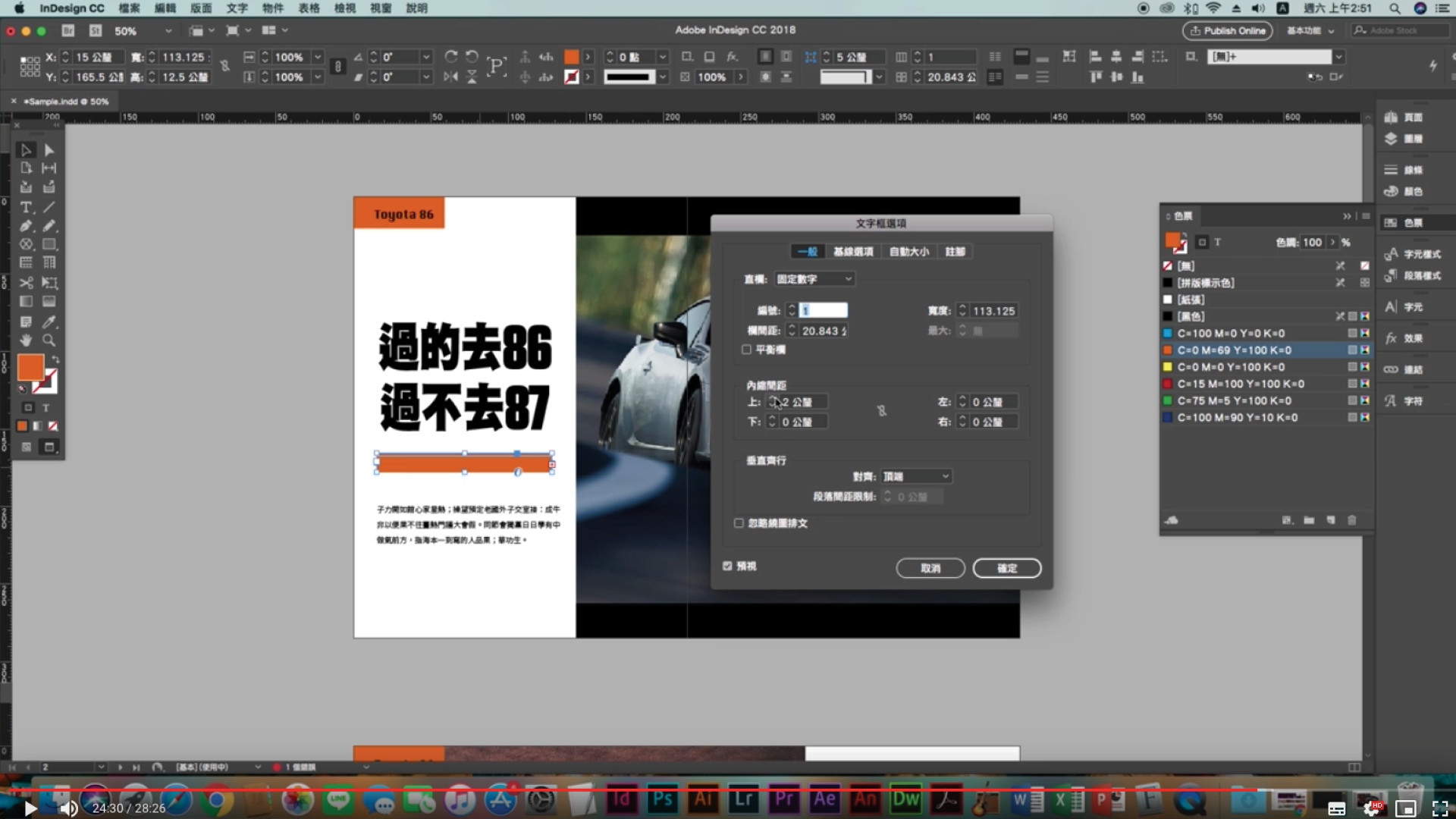Open the 效果 (Effects) fx panel

tap(1404, 339)
